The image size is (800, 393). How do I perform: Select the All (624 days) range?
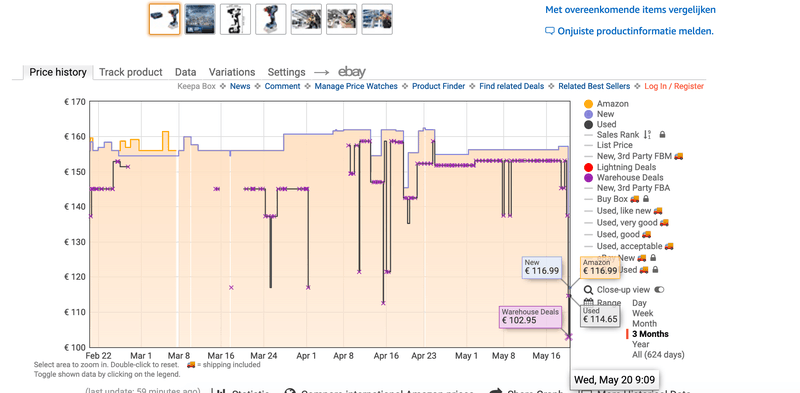point(658,355)
